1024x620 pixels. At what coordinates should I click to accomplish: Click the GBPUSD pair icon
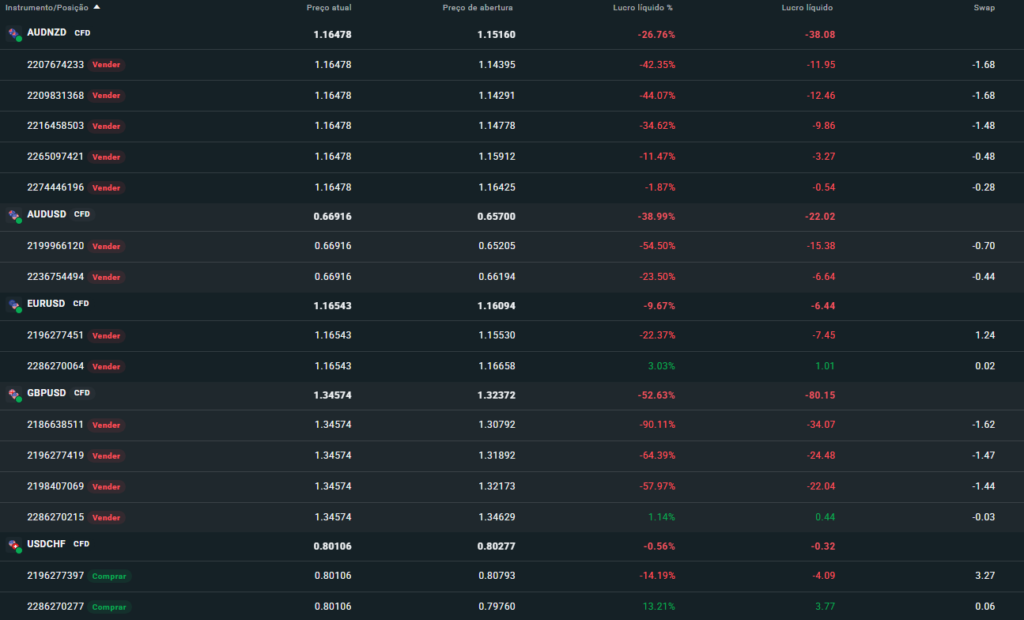click(14, 394)
